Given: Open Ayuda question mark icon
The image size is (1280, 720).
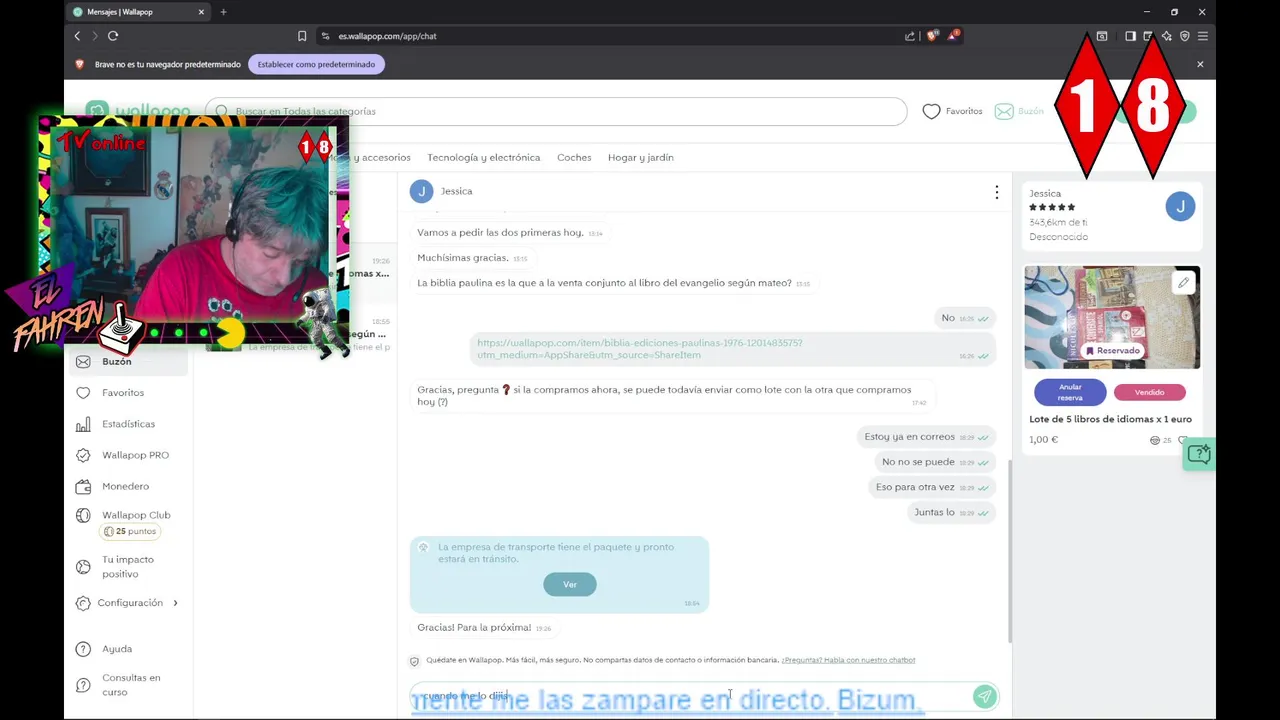Looking at the screenshot, I should click(x=83, y=649).
